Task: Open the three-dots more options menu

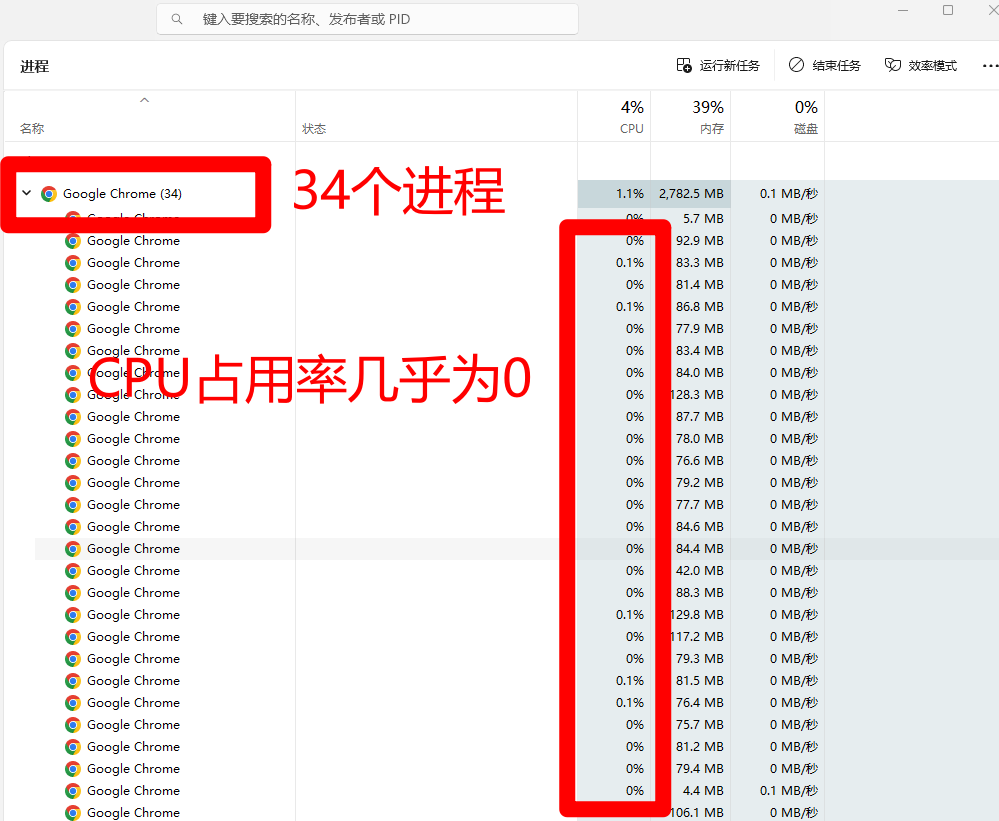Action: [991, 66]
